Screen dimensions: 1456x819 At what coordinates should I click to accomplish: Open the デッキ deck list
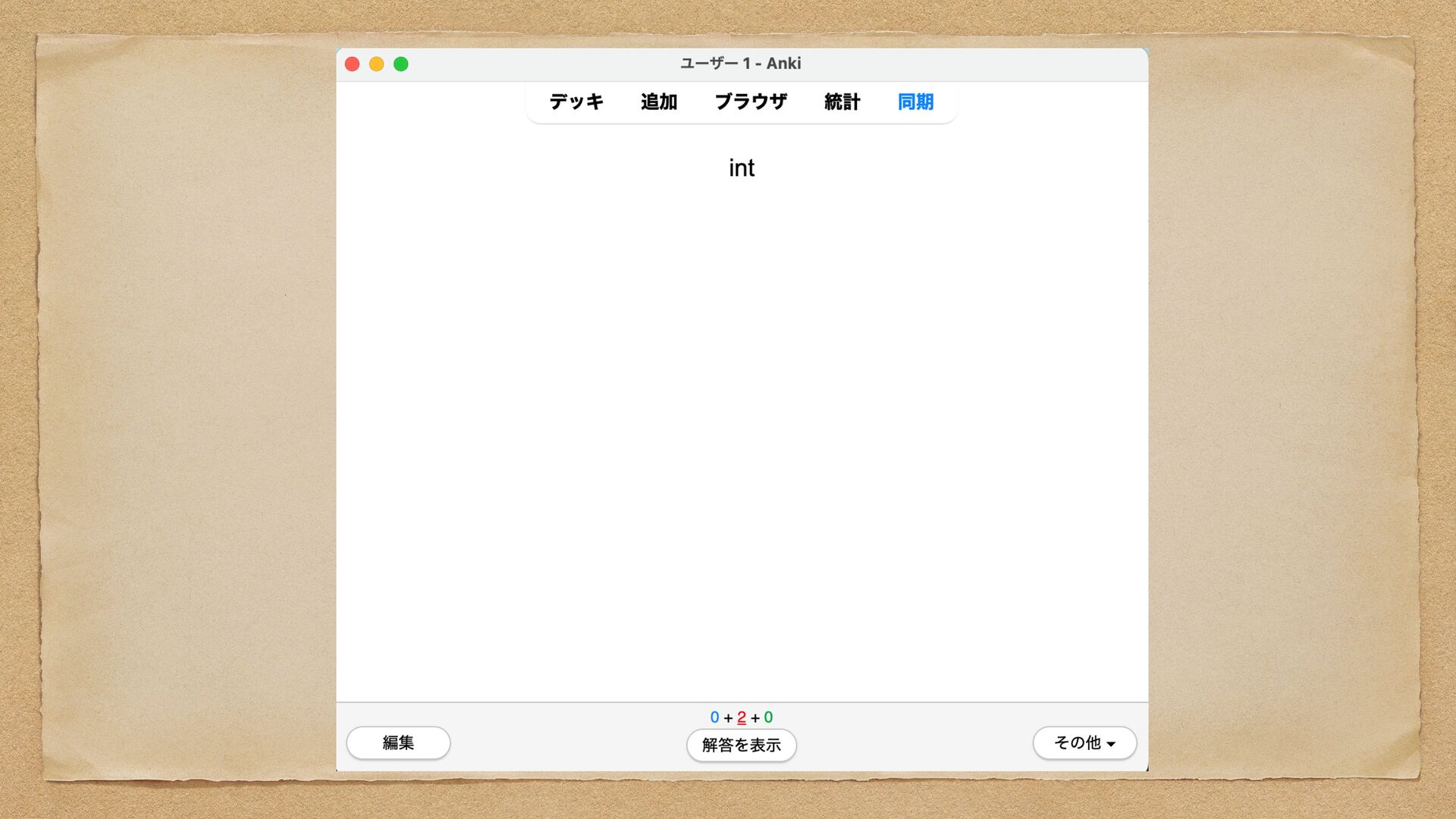[576, 102]
